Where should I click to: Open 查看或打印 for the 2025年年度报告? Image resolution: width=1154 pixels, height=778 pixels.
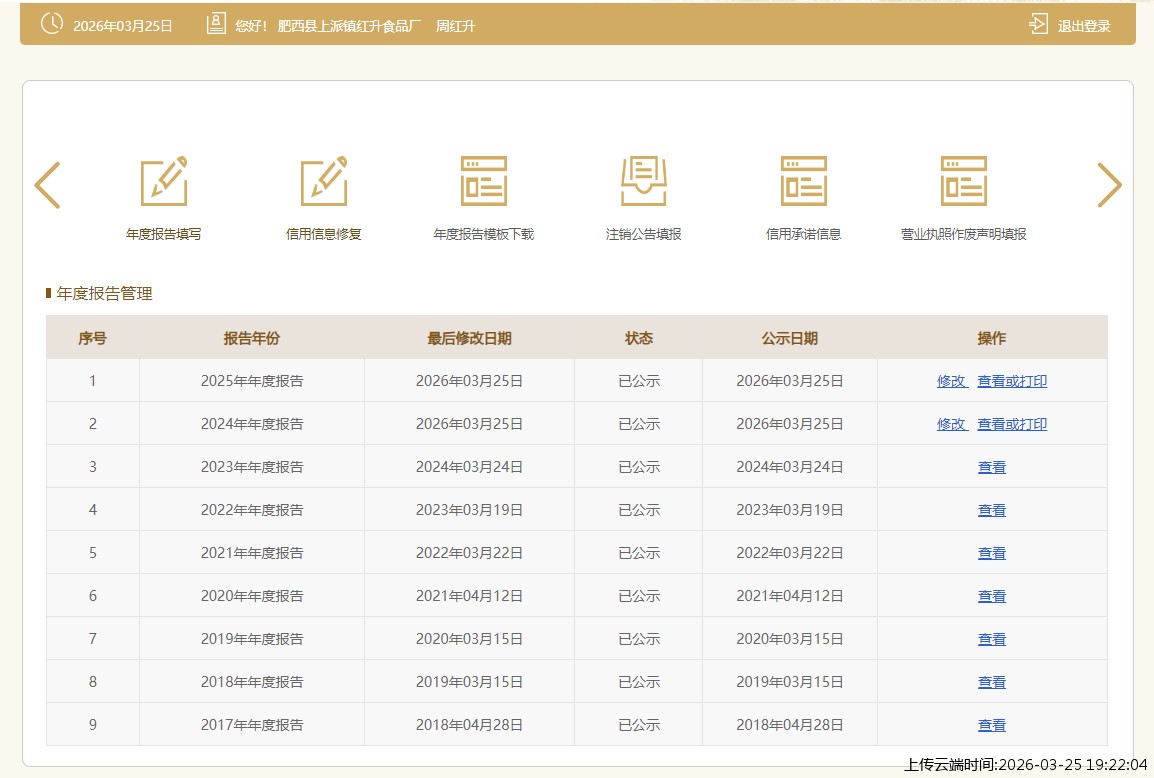pos(1012,381)
